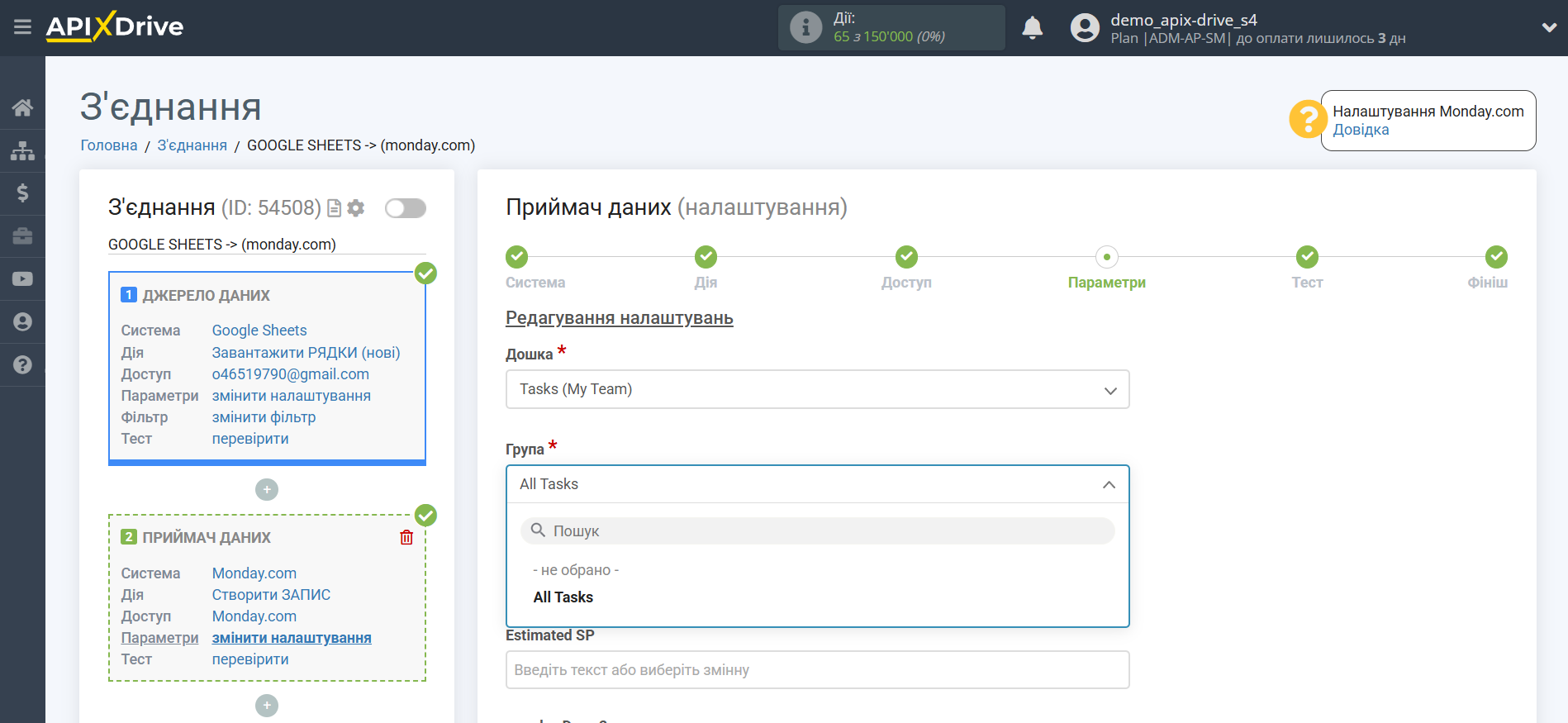Viewport: 1568px width, 723px height.
Task: Open the Дошка dropdown Tasks (My Team)
Action: 817,389
